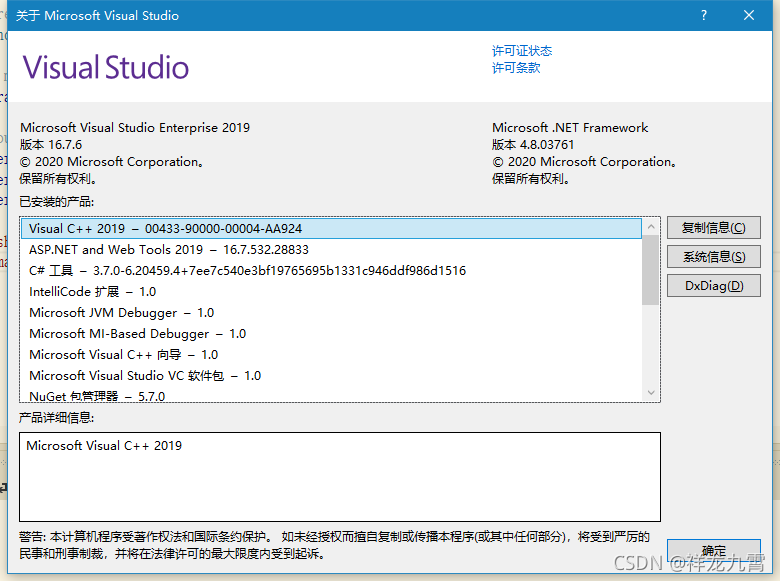Click the 复制信息(C) button

pyautogui.click(x=713, y=228)
